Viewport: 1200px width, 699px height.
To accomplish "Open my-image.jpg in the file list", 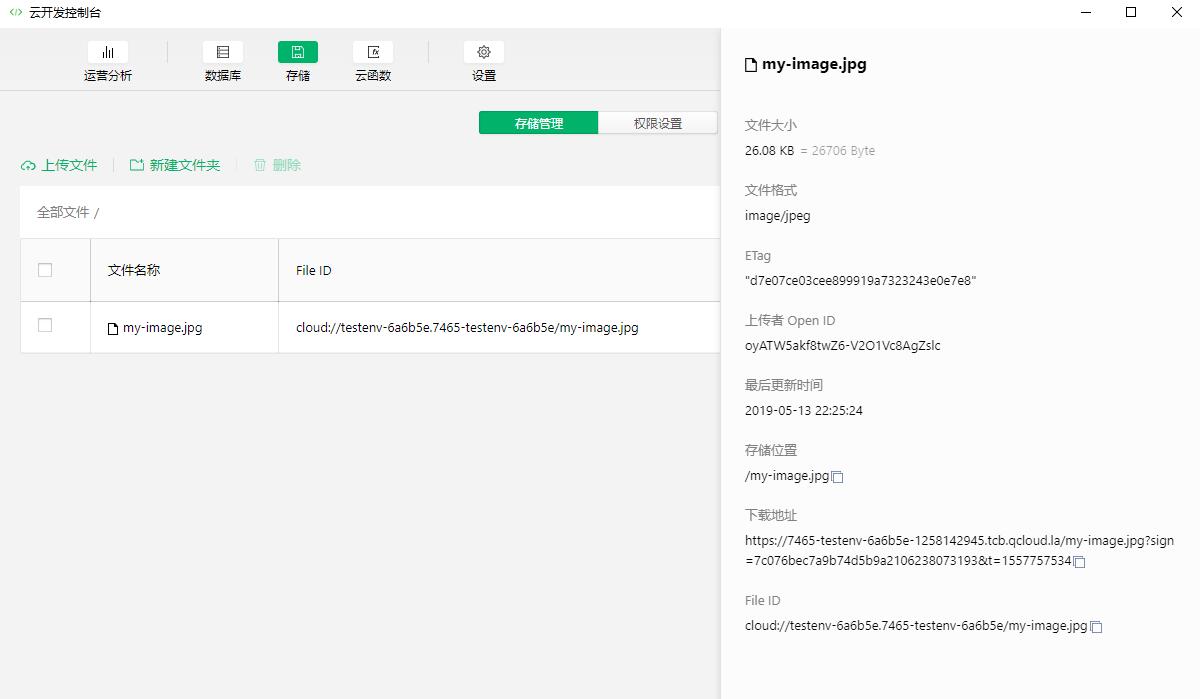I will (x=162, y=327).
